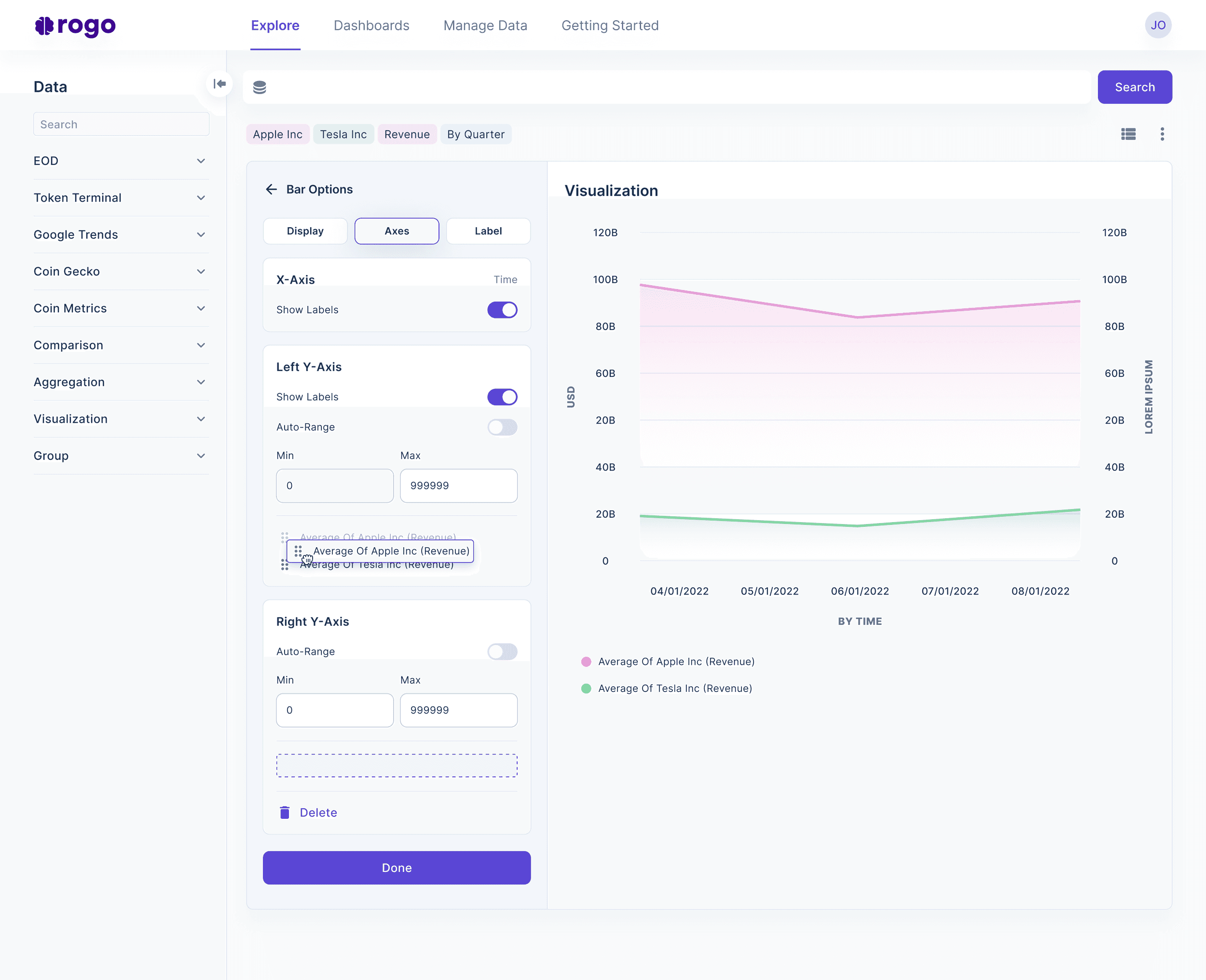Image resolution: width=1206 pixels, height=980 pixels.
Task: Turn off Left Y-Axis Show Labels
Action: tap(502, 397)
